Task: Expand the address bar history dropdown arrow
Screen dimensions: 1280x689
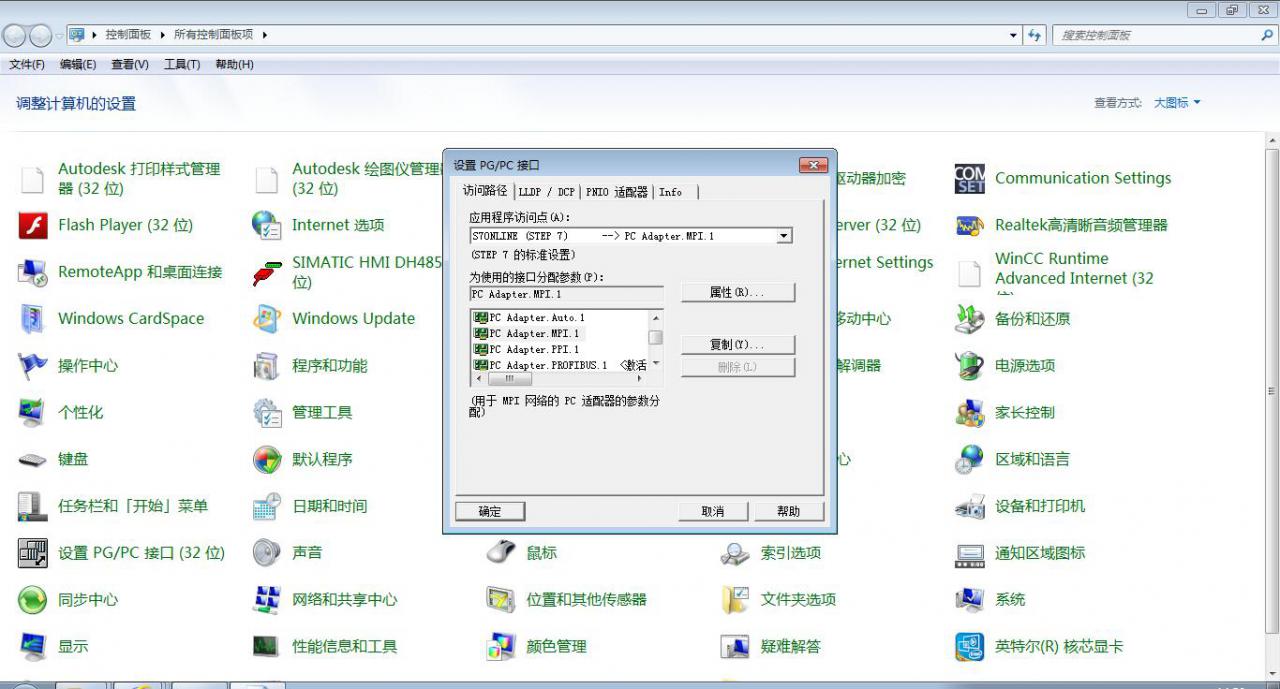Action: [x=1014, y=35]
